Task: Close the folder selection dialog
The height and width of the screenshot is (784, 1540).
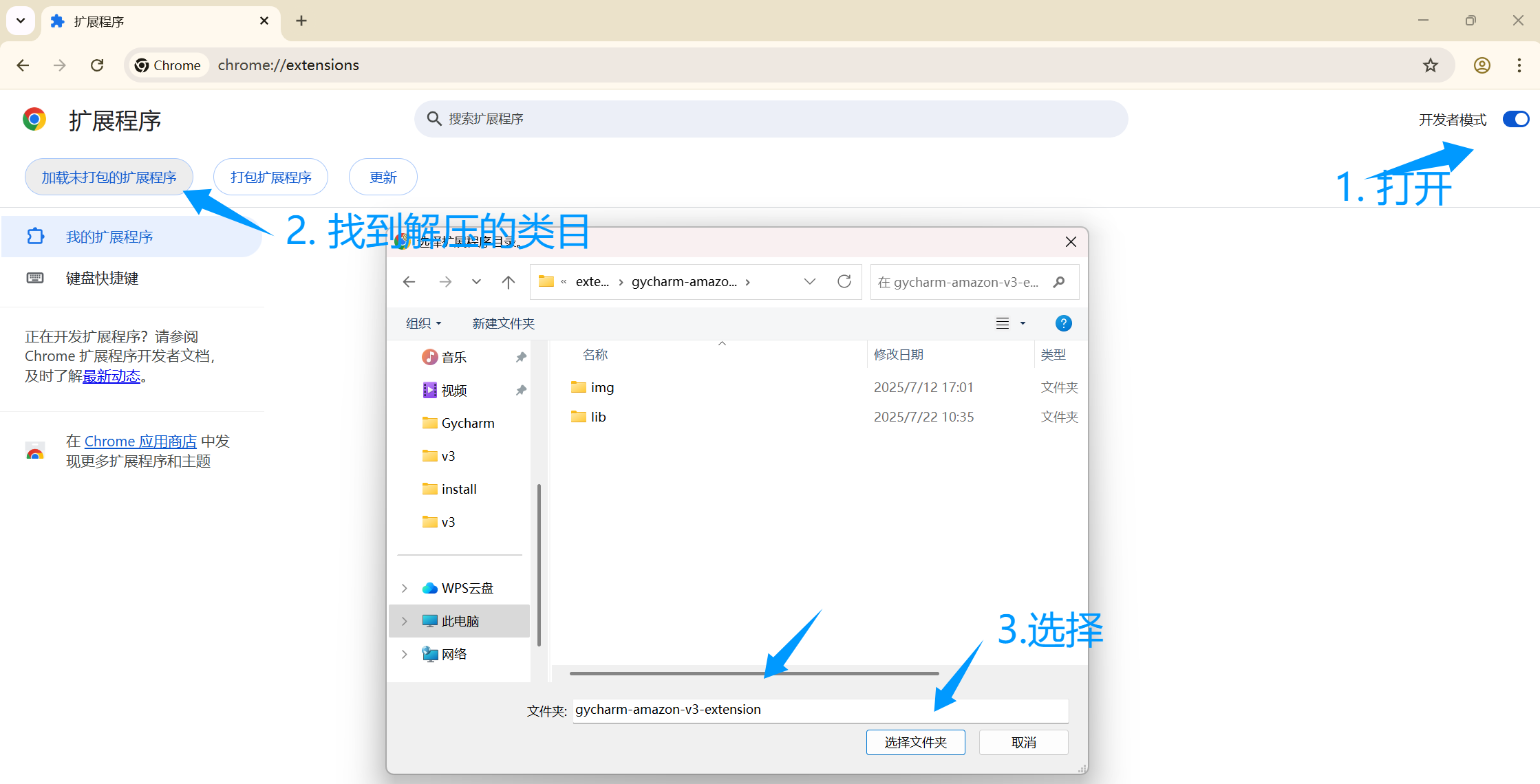Action: [x=1071, y=241]
